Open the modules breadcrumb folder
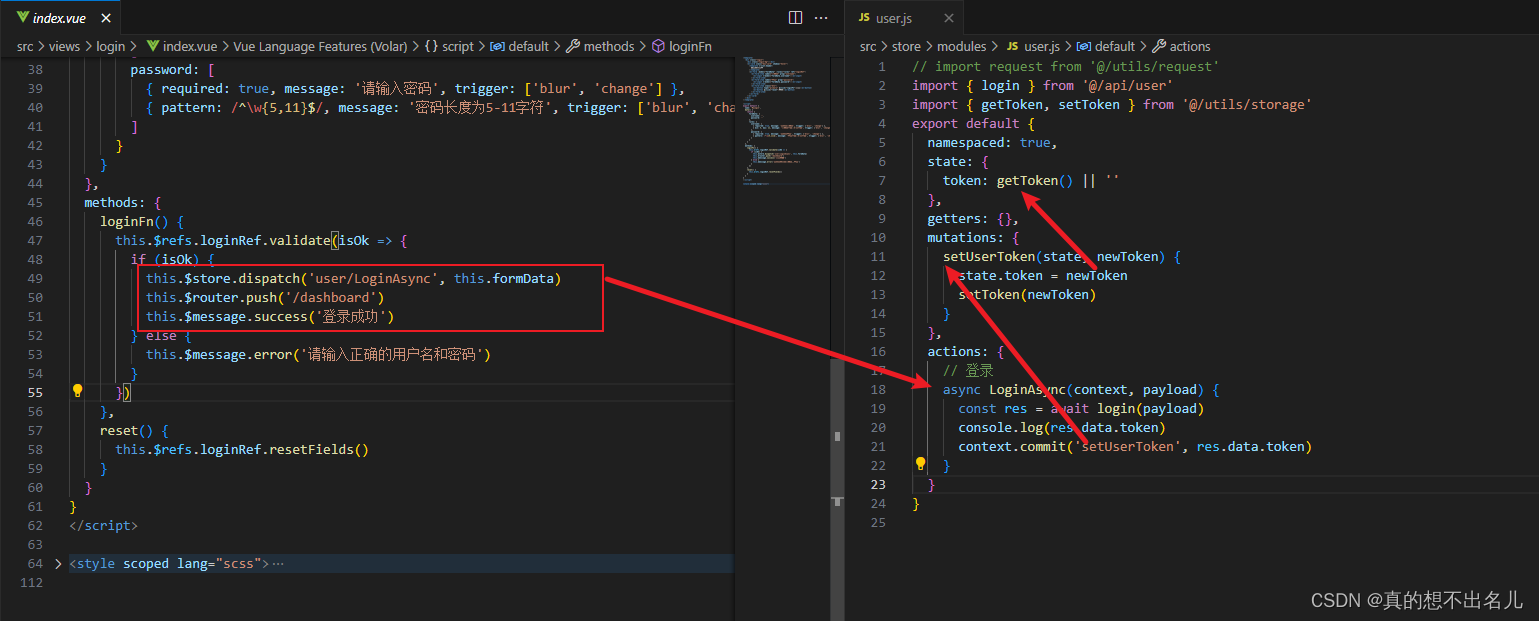Viewport: 1539px width, 621px height. (961, 46)
